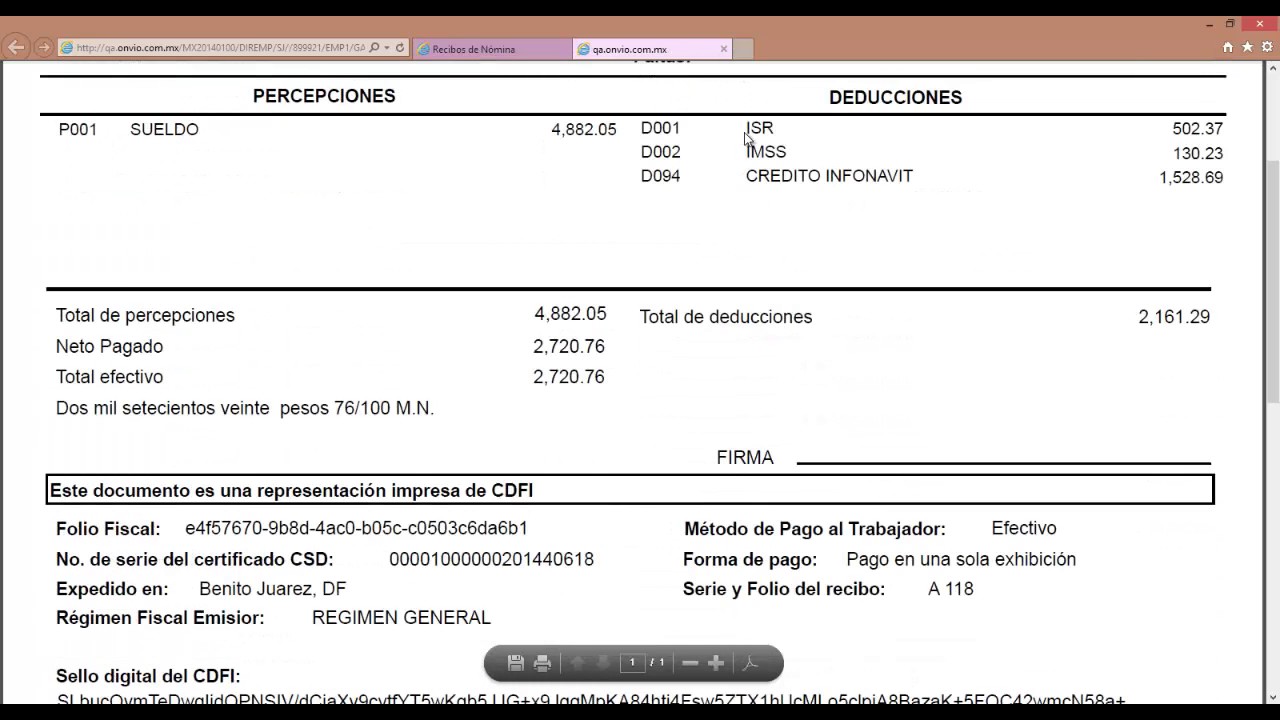
Task: Click the IMSS deduction label
Action: pos(766,152)
